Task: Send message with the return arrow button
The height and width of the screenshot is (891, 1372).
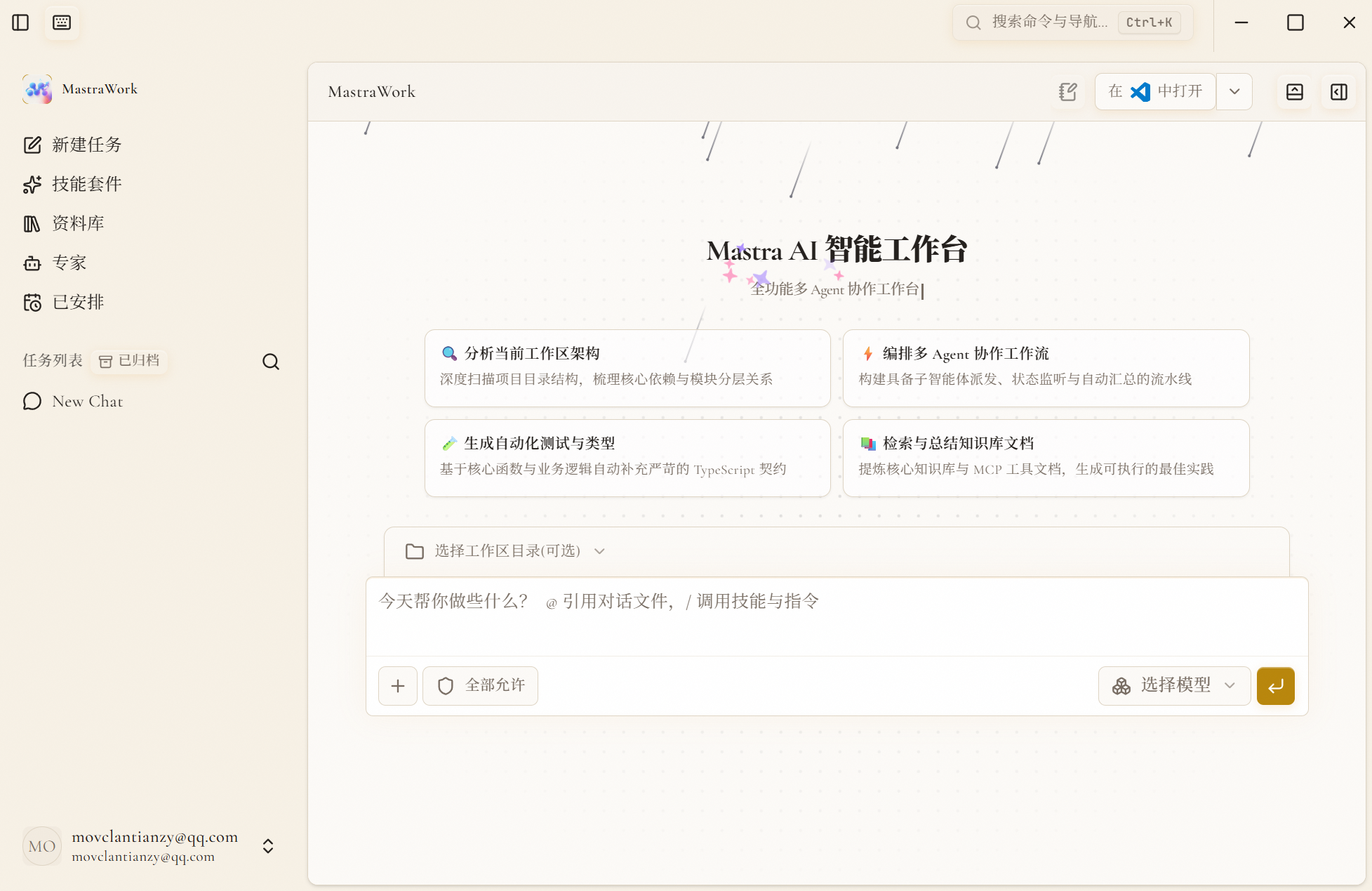Action: coord(1276,686)
